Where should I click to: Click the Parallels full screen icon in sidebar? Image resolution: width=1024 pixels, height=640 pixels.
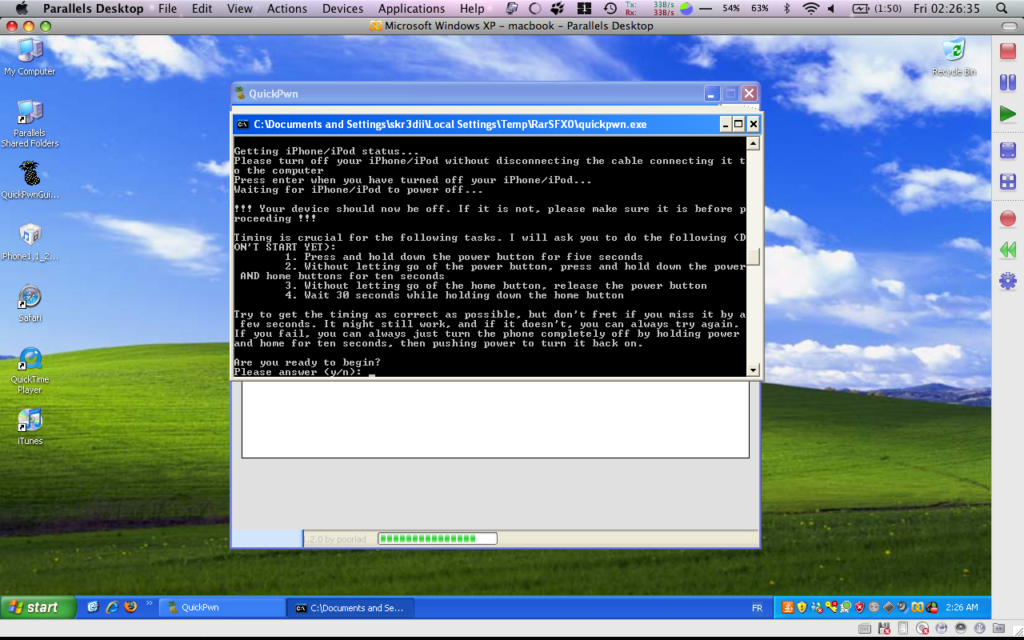click(x=1008, y=150)
